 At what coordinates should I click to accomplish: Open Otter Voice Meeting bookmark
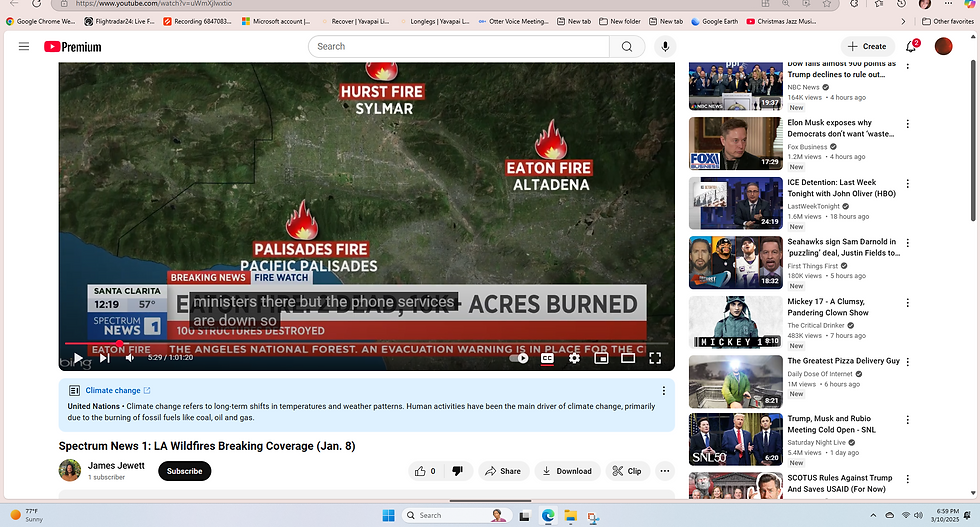coord(513,21)
